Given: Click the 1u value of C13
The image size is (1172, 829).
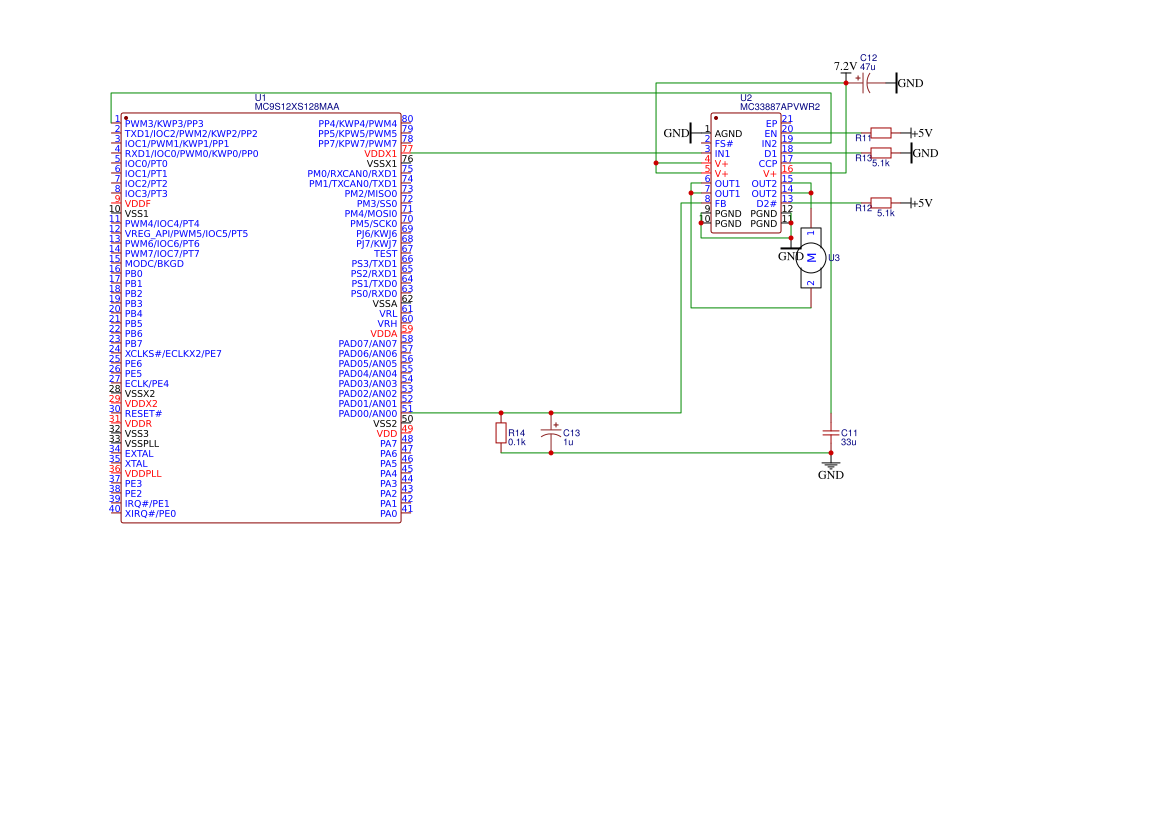Looking at the screenshot, I should tap(568, 443).
